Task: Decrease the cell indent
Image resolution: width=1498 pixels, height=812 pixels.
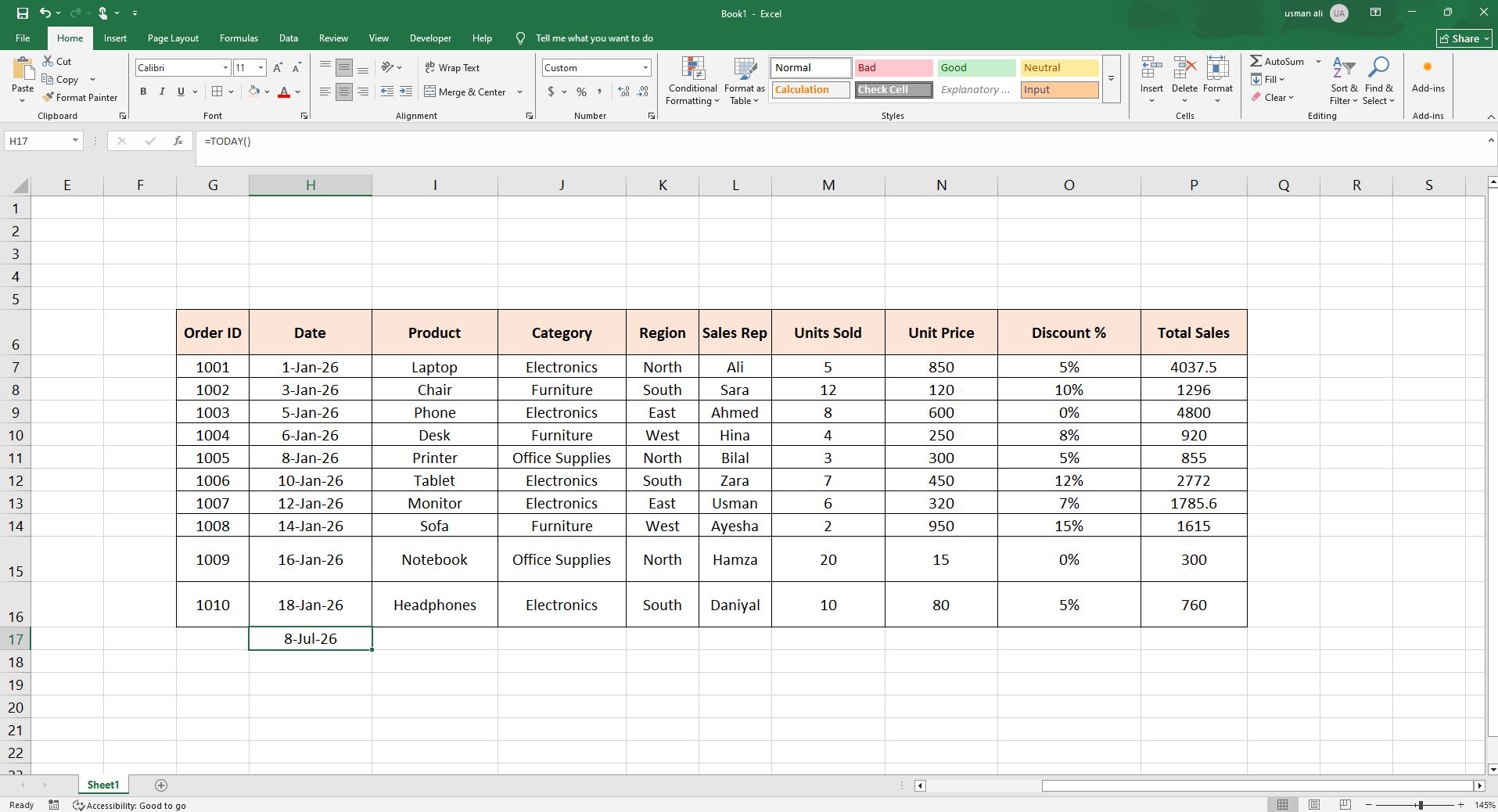Action: pos(387,92)
